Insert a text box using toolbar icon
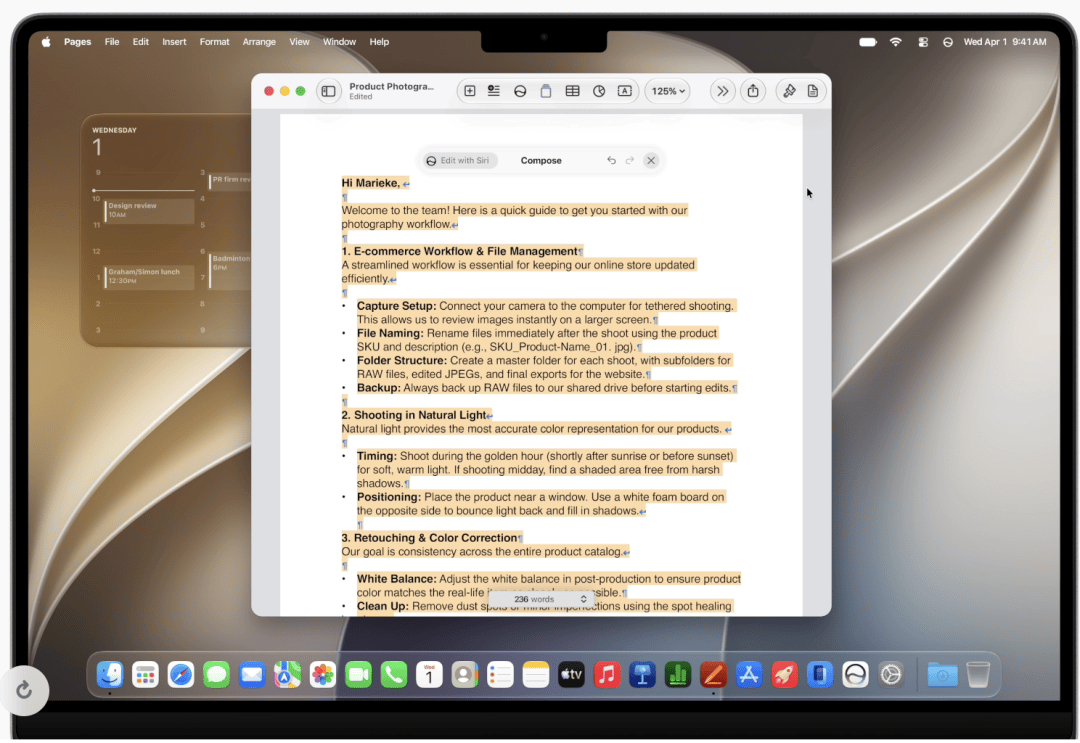 (x=625, y=91)
